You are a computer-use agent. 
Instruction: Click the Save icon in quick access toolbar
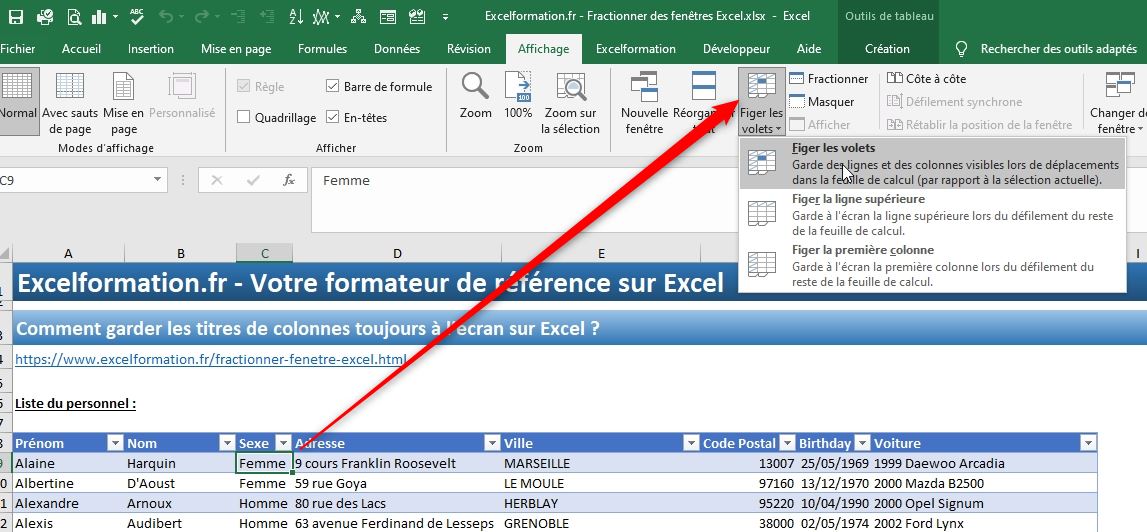pos(16,16)
